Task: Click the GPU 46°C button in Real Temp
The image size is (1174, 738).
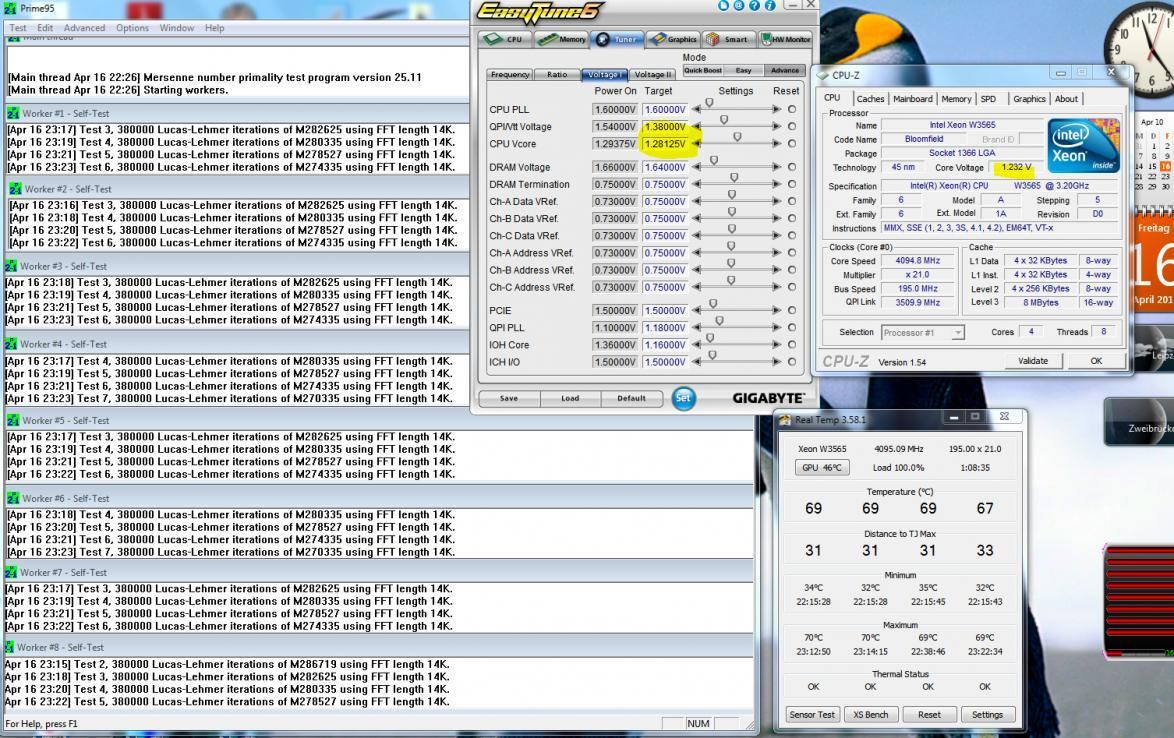Action: pyautogui.click(x=821, y=468)
